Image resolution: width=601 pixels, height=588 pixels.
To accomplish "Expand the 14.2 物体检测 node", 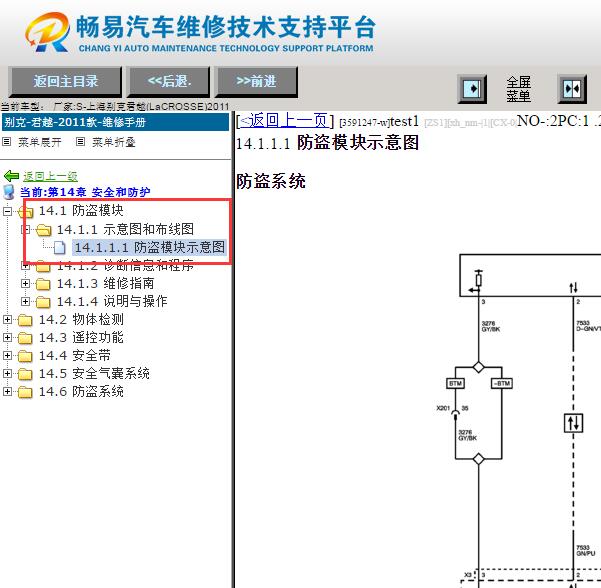I will [7, 319].
